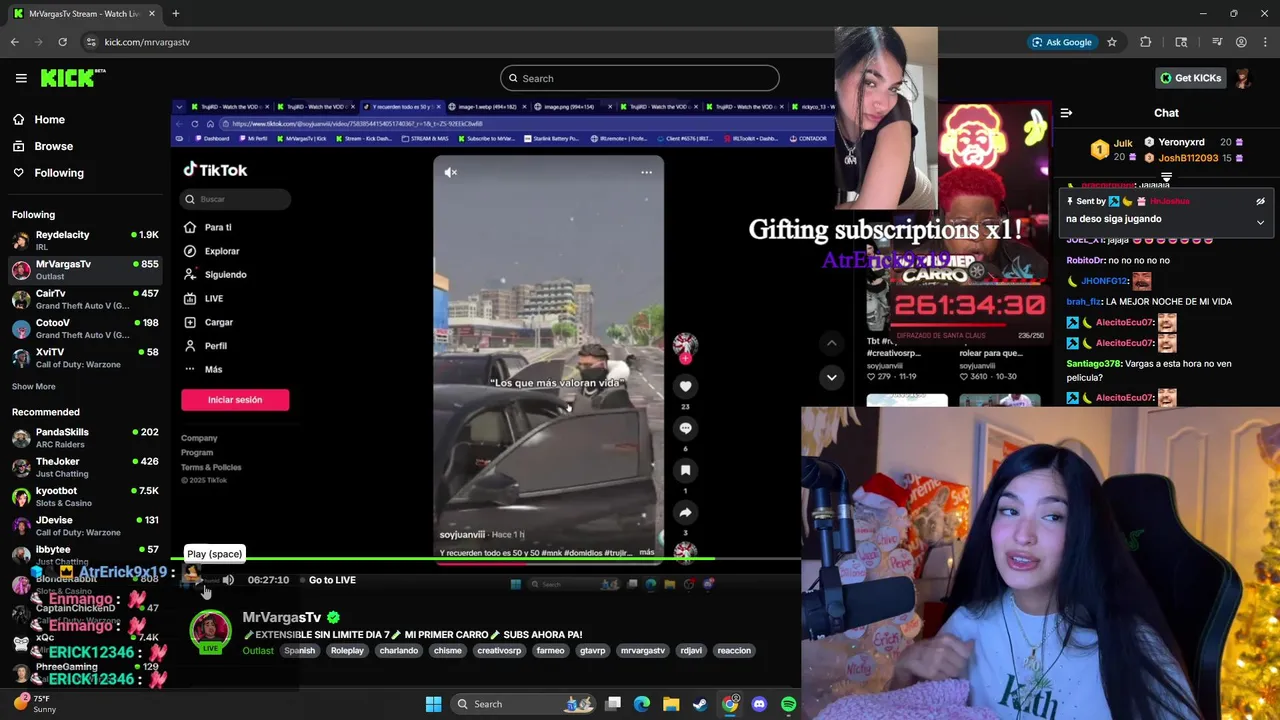Click browser back arrow
The height and width of the screenshot is (720, 1280).
14,42
